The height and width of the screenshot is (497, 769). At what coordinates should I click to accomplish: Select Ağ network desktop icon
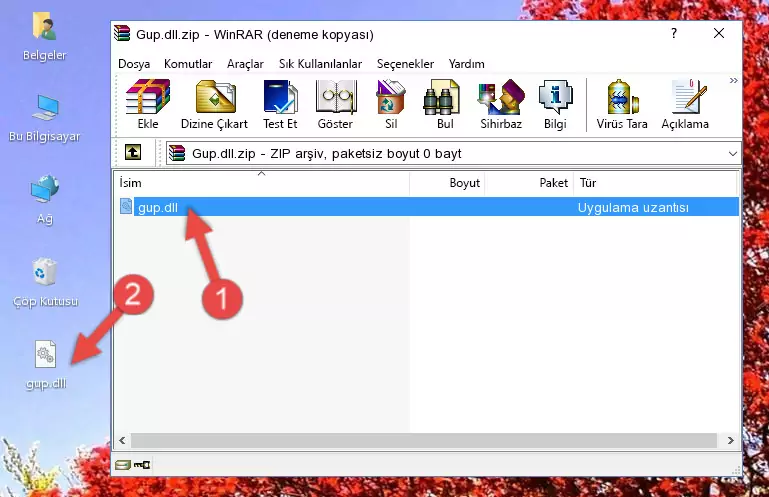pos(45,199)
